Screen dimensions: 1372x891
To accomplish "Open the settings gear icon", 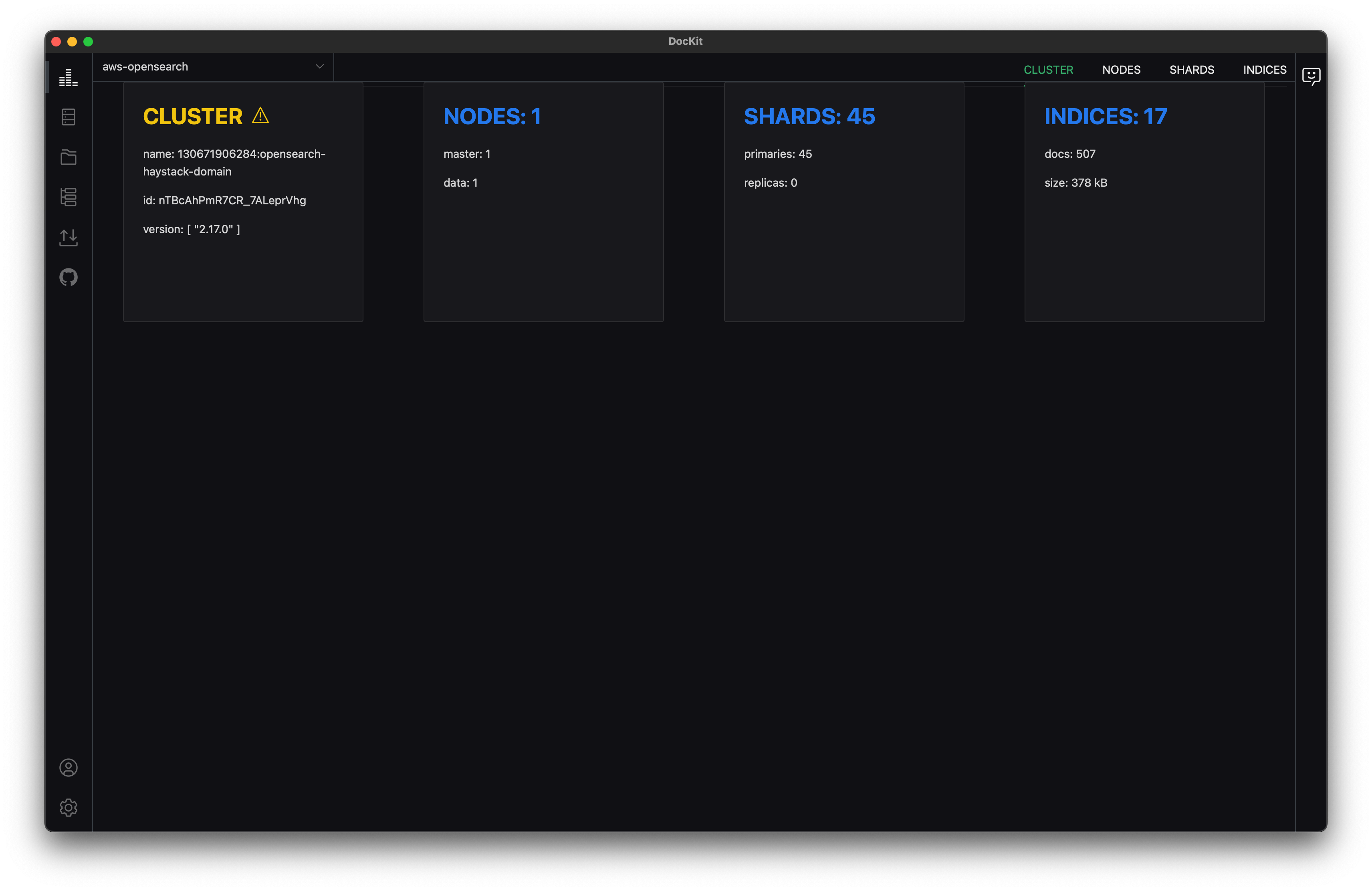I will pos(68,807).
